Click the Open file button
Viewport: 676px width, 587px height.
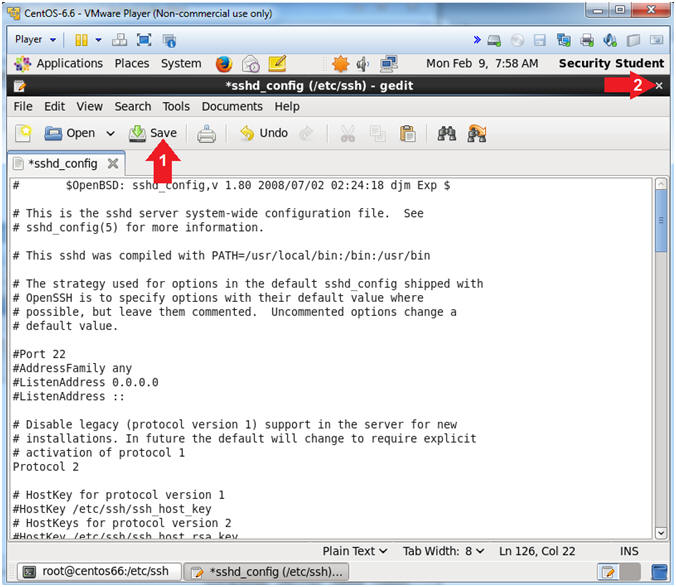pos(70,133)
